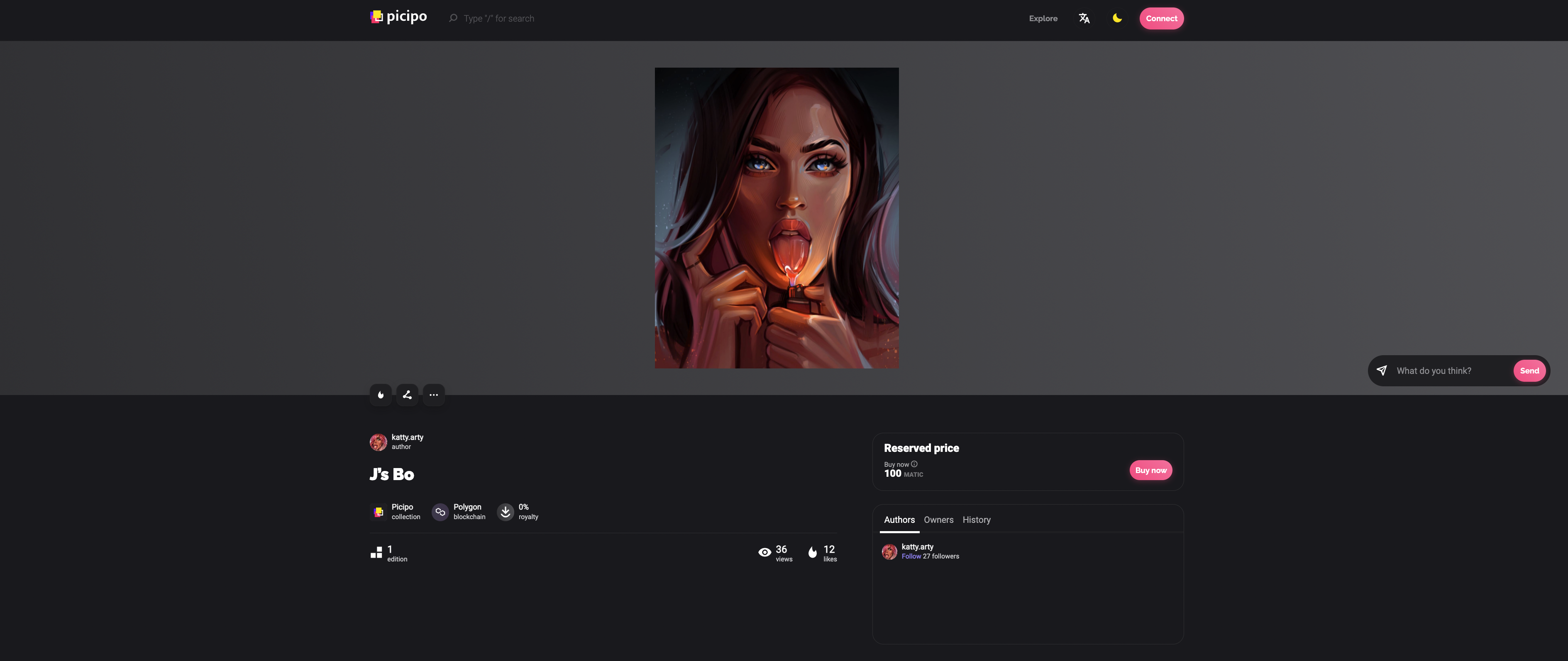Image resolution: width=1568 pixels, height=661 pixels.
Task: Click the search magnifier icon
Action: point(453,18)
